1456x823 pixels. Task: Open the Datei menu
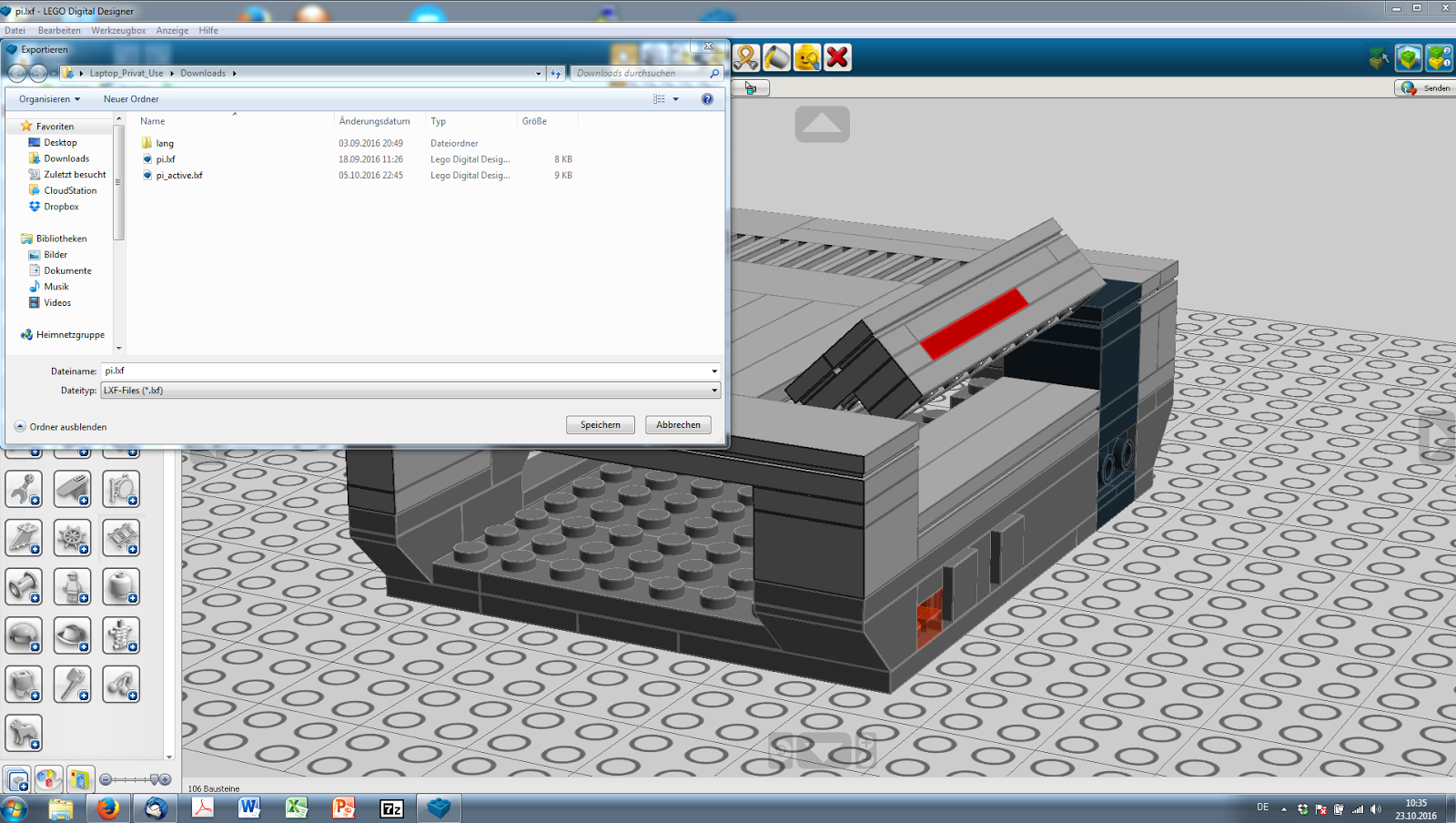click(15, 30)
